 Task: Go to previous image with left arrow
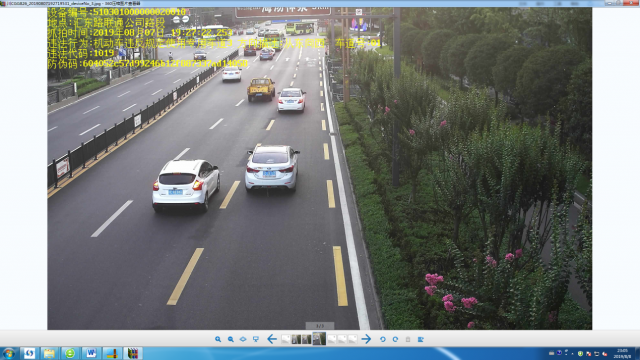coord(272,339)
